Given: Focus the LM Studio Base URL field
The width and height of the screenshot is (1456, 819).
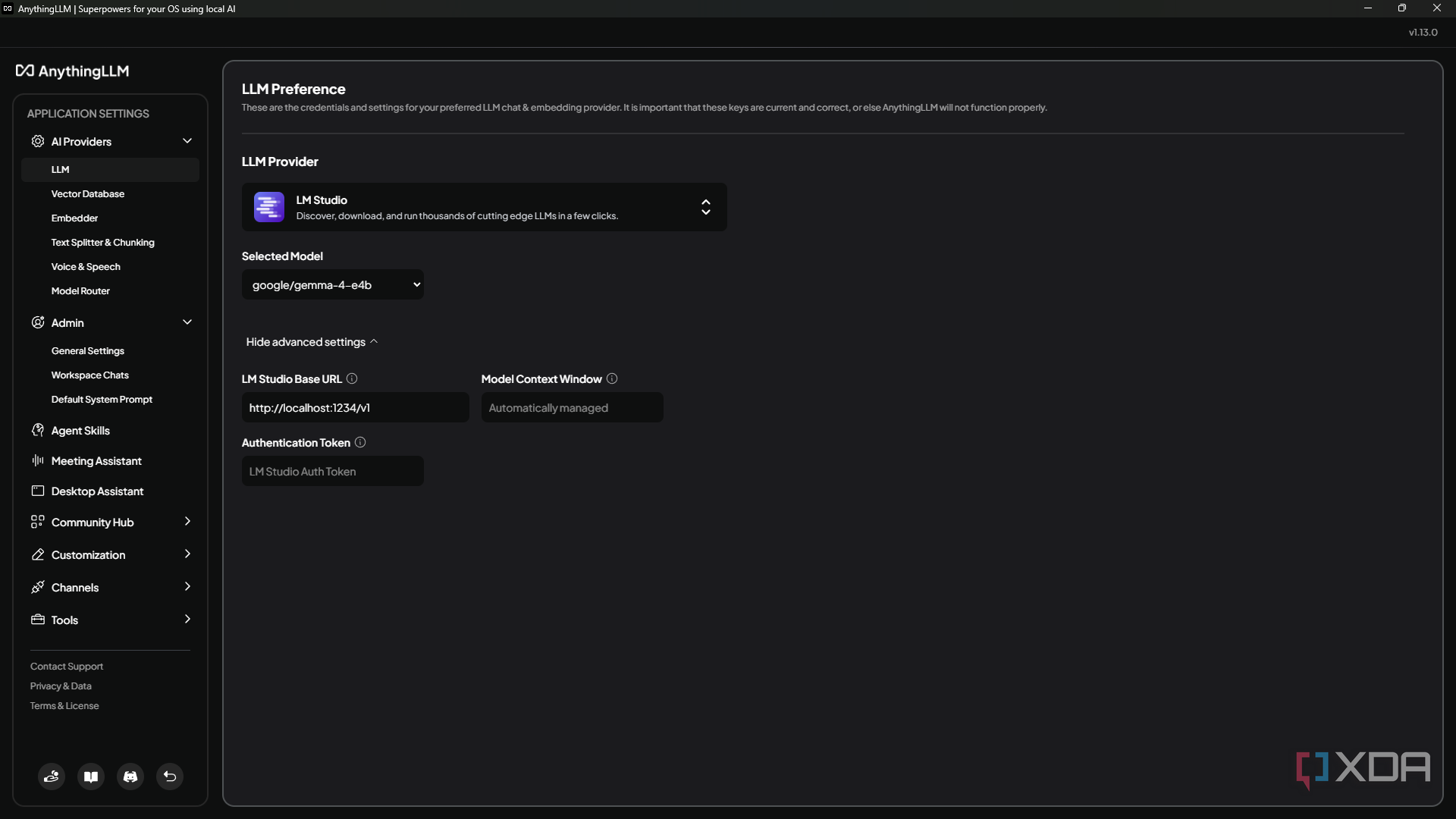Looking at the screenshot, I should click(355, 407).
